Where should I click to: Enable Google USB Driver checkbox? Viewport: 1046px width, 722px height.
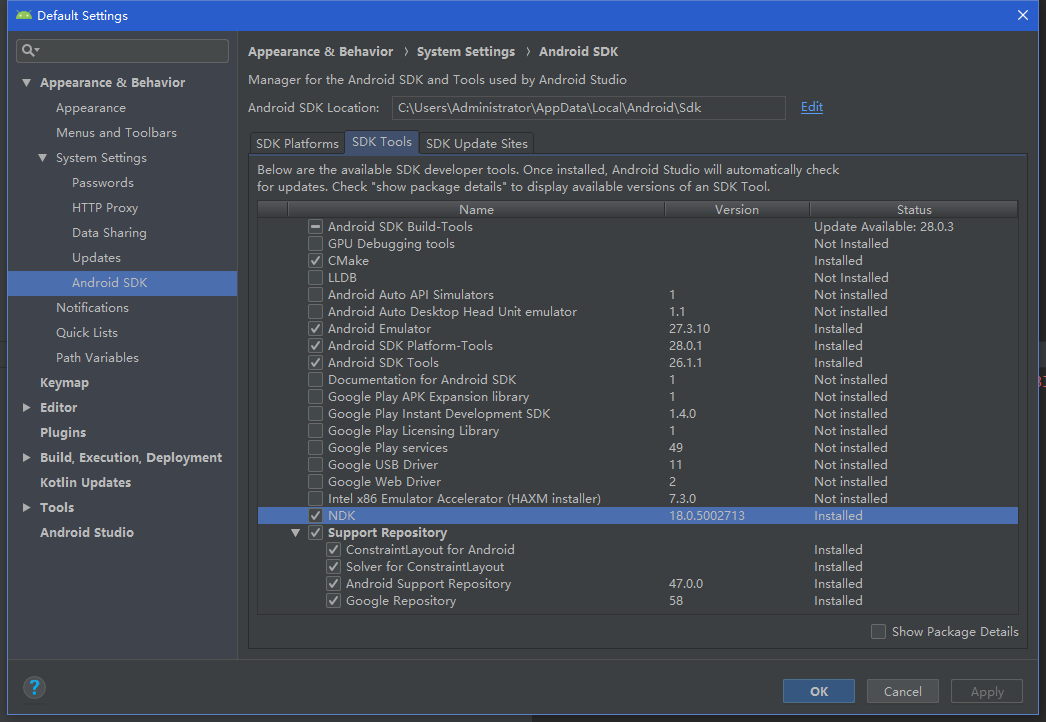[316, 465]
